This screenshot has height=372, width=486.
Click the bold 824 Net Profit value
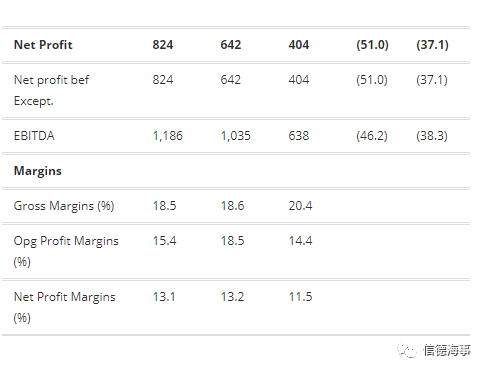tap(163, 45)
